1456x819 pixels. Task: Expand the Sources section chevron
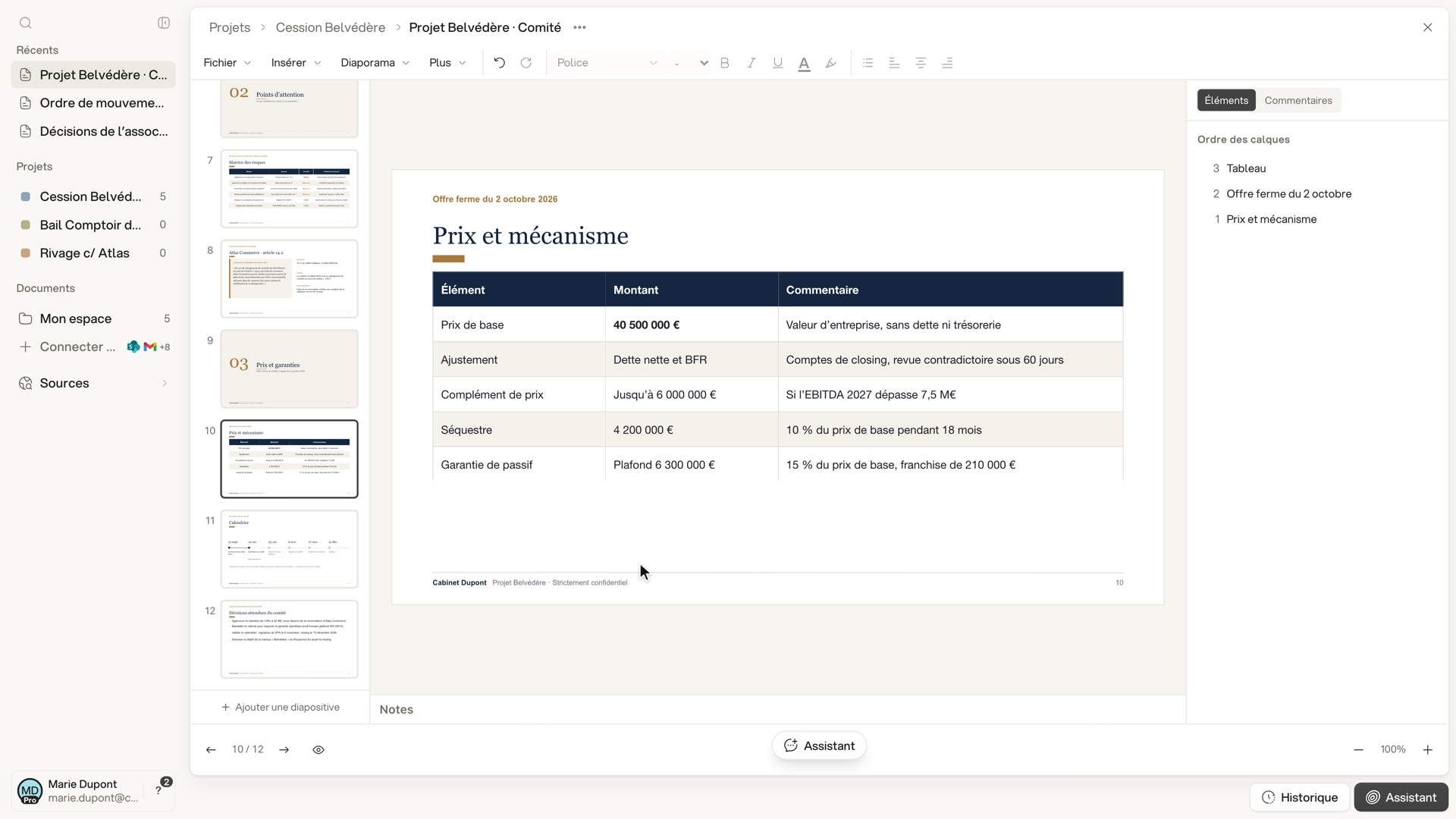point(165,383)
